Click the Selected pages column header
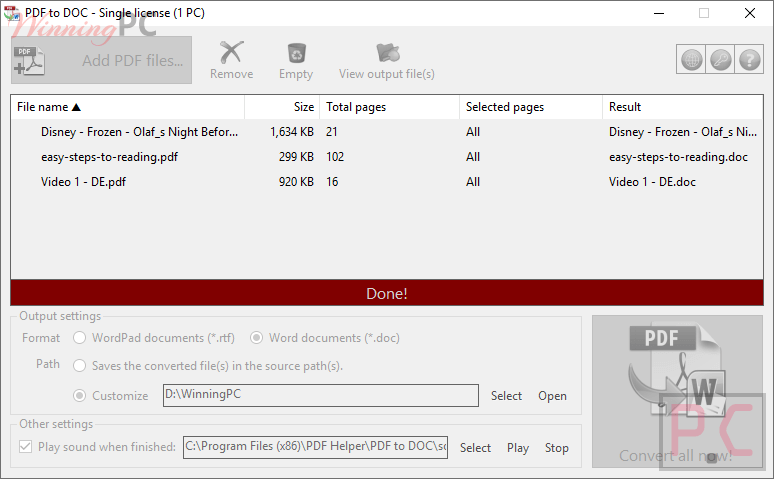This screenshot has width=774, height=479. point(531,107)
